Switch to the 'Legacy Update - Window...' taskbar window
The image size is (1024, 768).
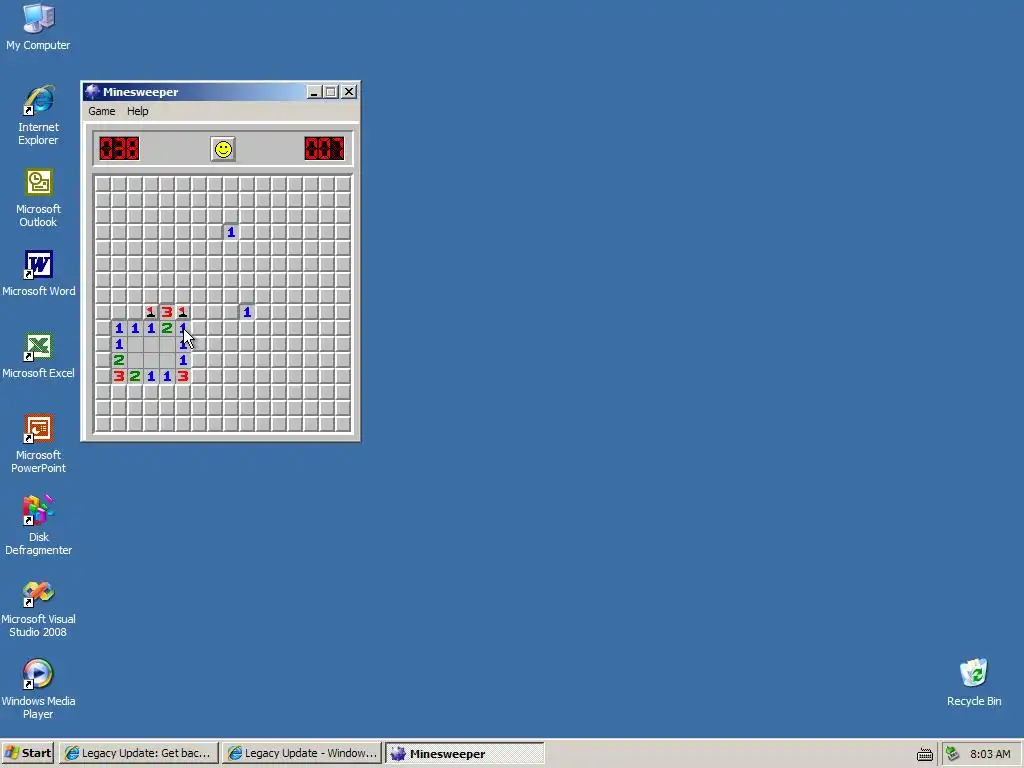pos(301,753)
